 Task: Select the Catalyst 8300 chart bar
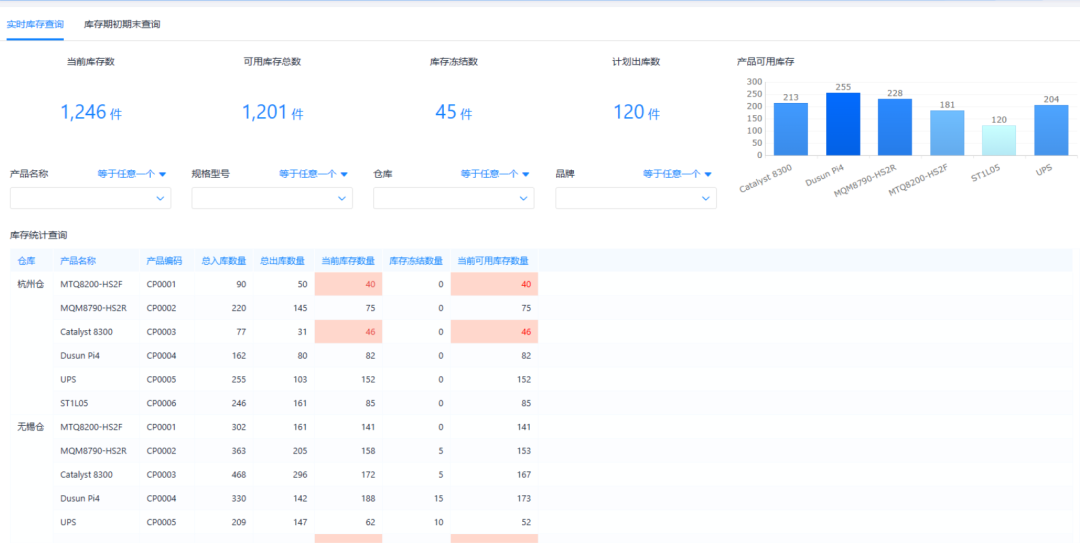click(790, 129)
